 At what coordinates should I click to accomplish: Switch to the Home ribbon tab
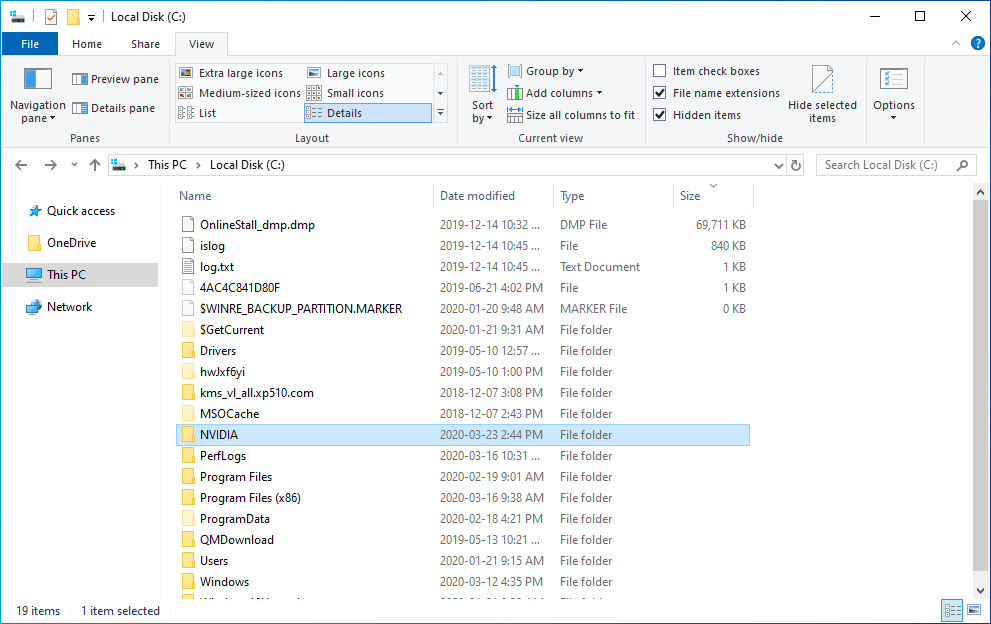(x=87, y=44)
